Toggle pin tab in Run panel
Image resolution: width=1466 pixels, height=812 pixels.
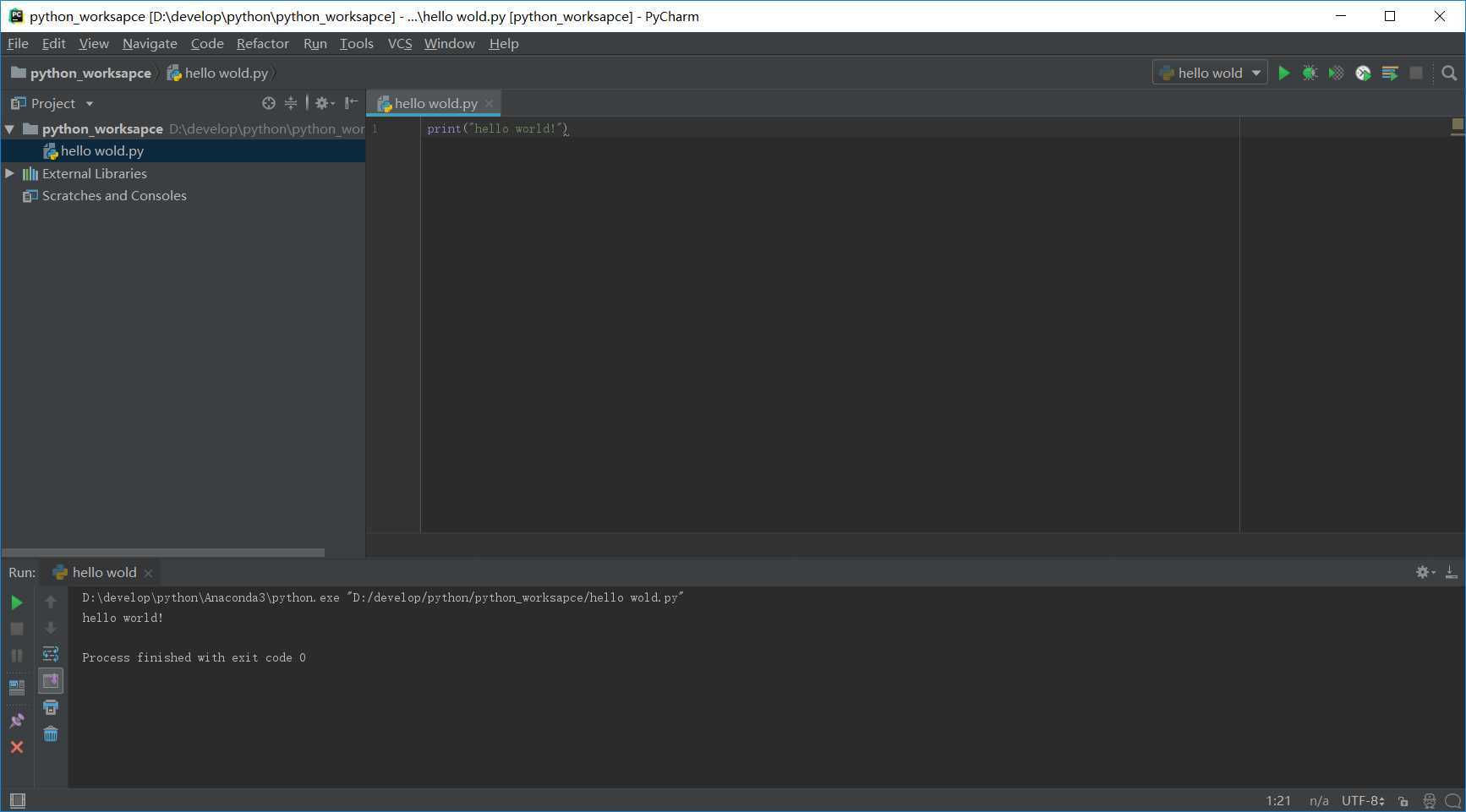pyautogui.click(x=17, y=721)
